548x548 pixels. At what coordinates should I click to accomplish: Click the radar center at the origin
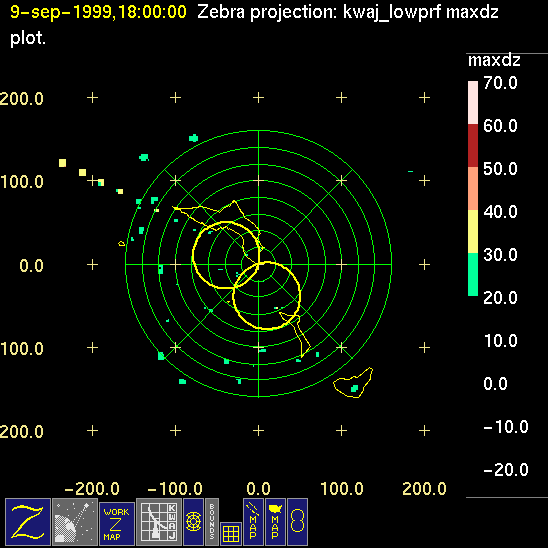(259, 265)
